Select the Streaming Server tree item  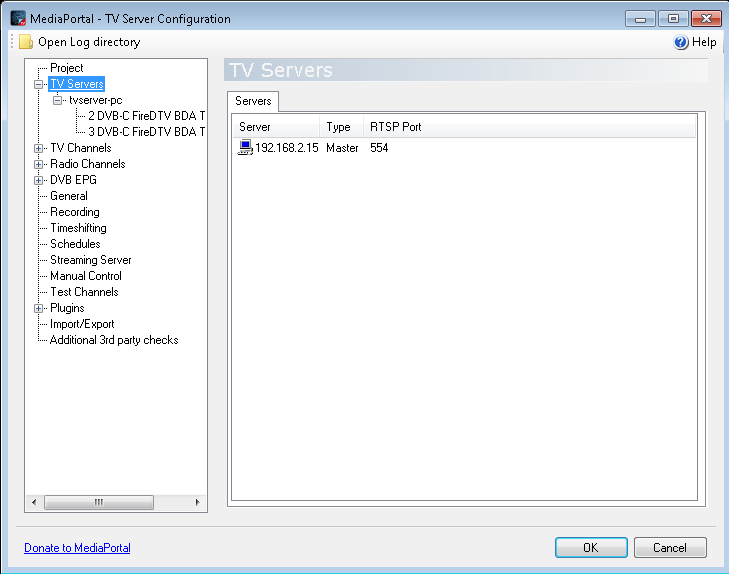pyautogui.click(x=91, y=260)
